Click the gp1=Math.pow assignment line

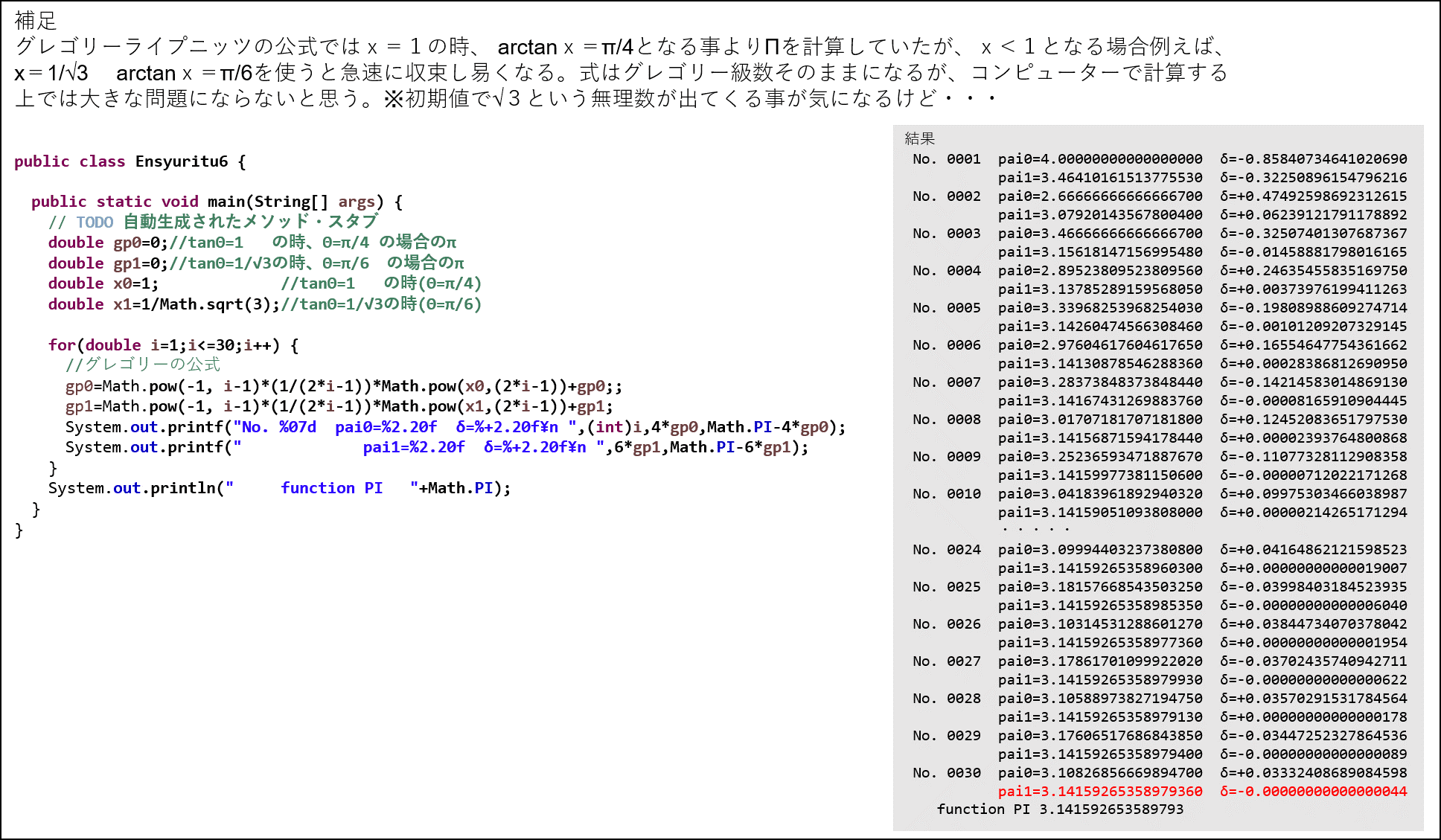pyautogui.click(x=339, y=406)
